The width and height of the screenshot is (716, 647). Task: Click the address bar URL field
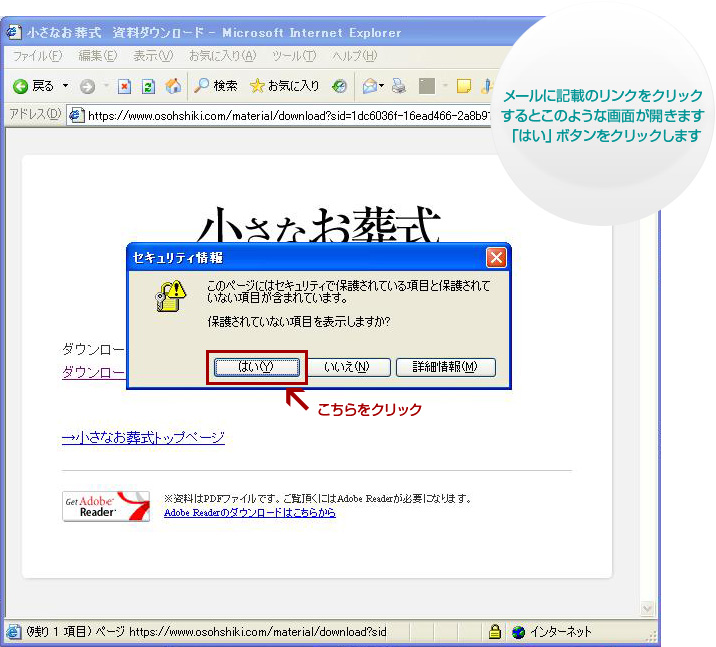(x=279, y=116)
